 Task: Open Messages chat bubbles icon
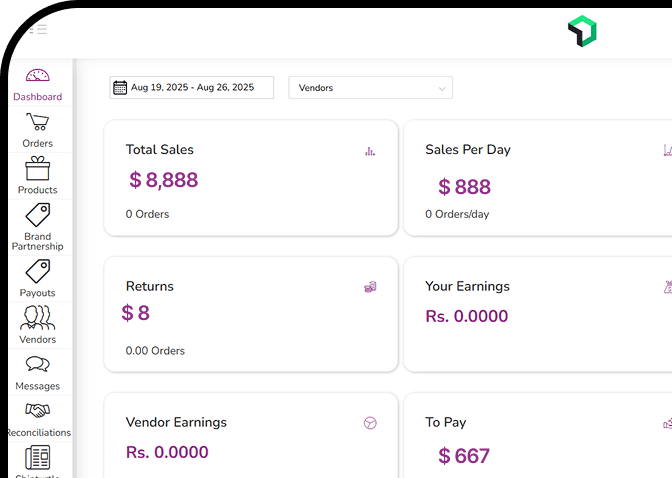click(x=37, y=365)
